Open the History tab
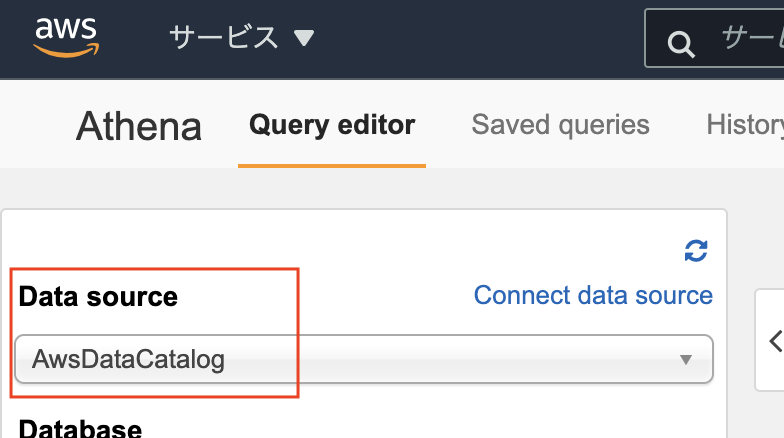The width and height of the screenshot is (784, 438). click(x=744, y=124)
